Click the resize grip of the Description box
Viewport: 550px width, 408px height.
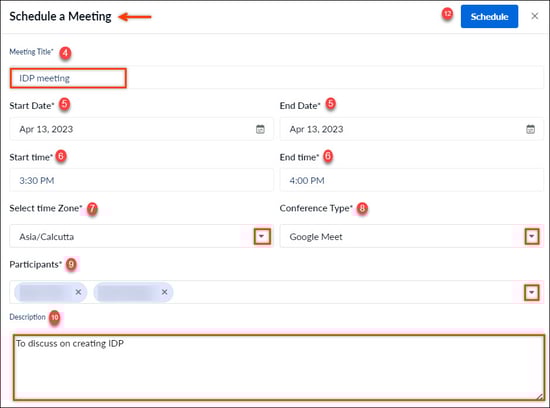coord(540,396)
